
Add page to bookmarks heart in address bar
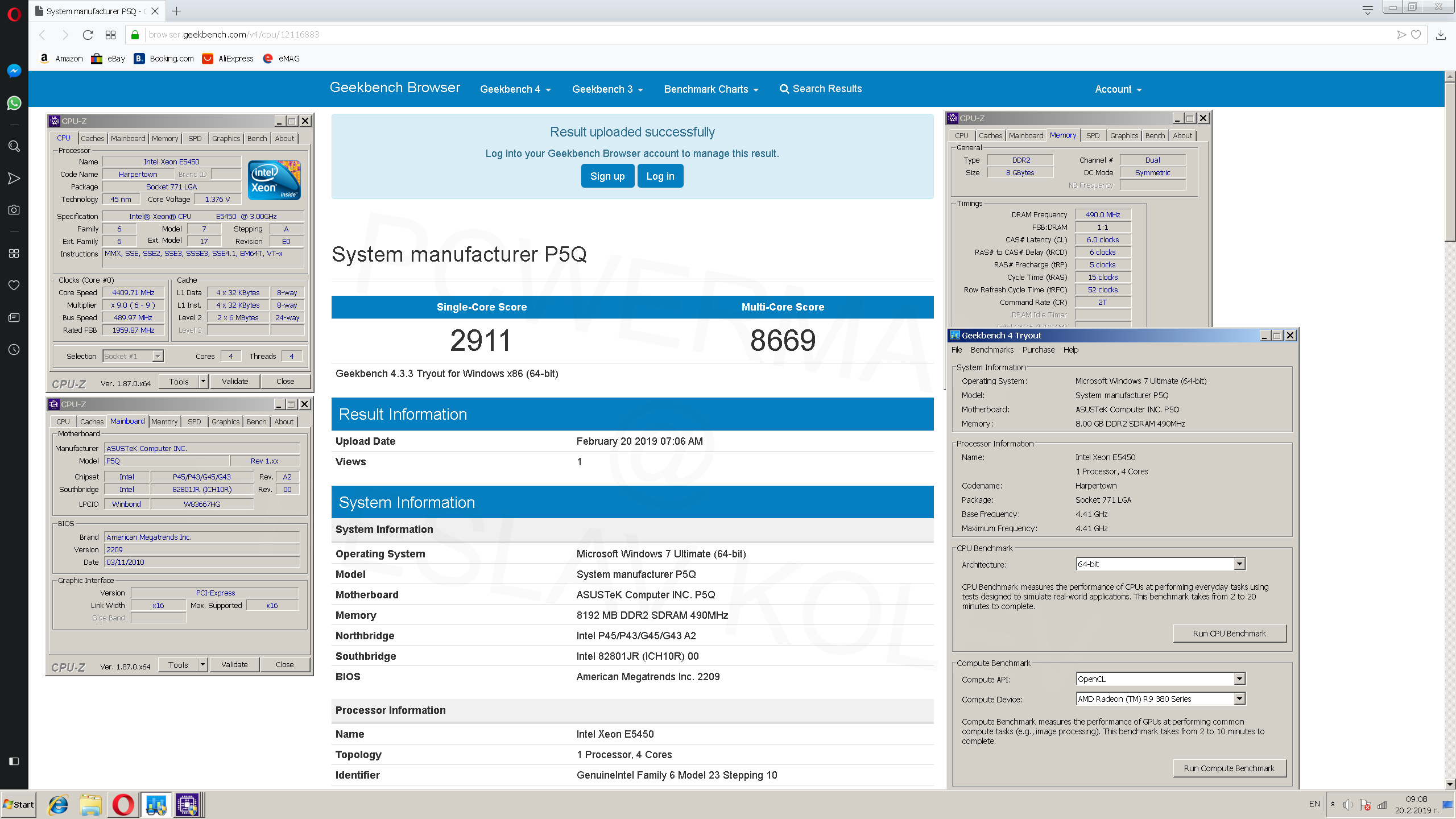[1416, 35]
